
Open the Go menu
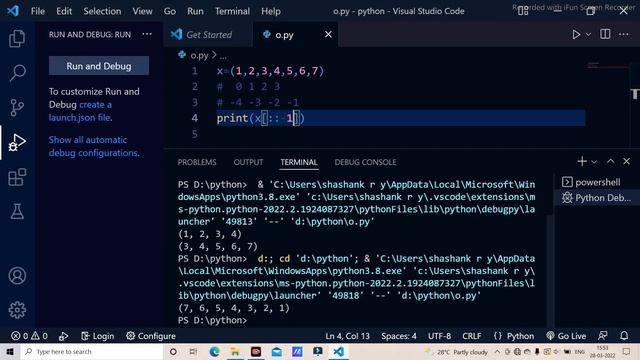(x=170, y=11)
